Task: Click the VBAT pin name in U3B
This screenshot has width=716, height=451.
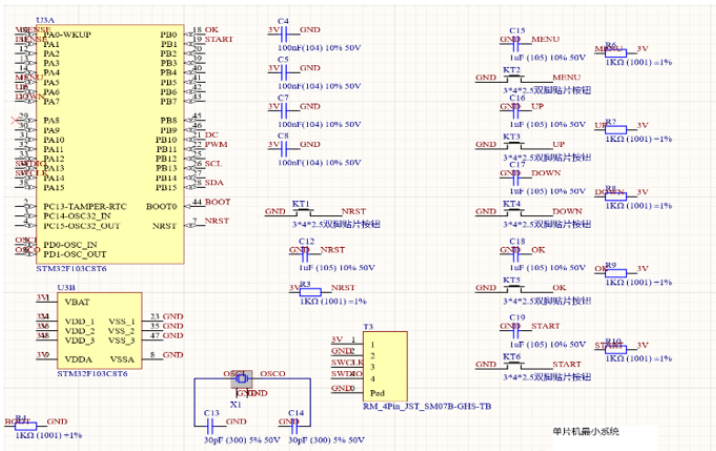Action: (77, 302)
